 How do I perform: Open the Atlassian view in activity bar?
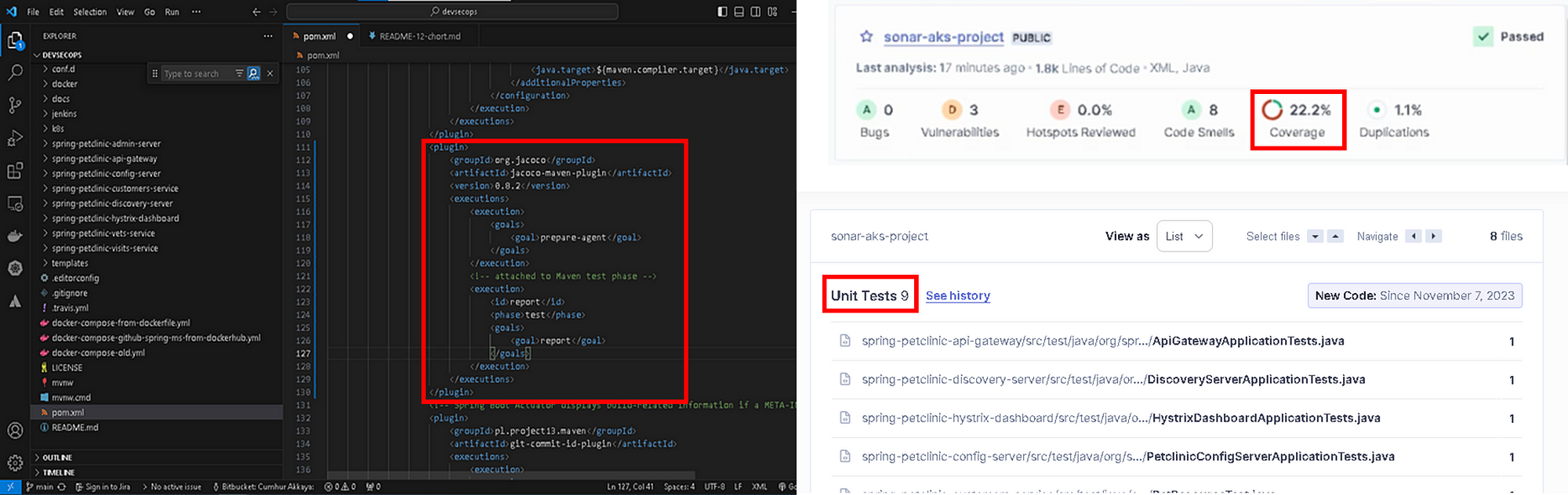(15, 302)
